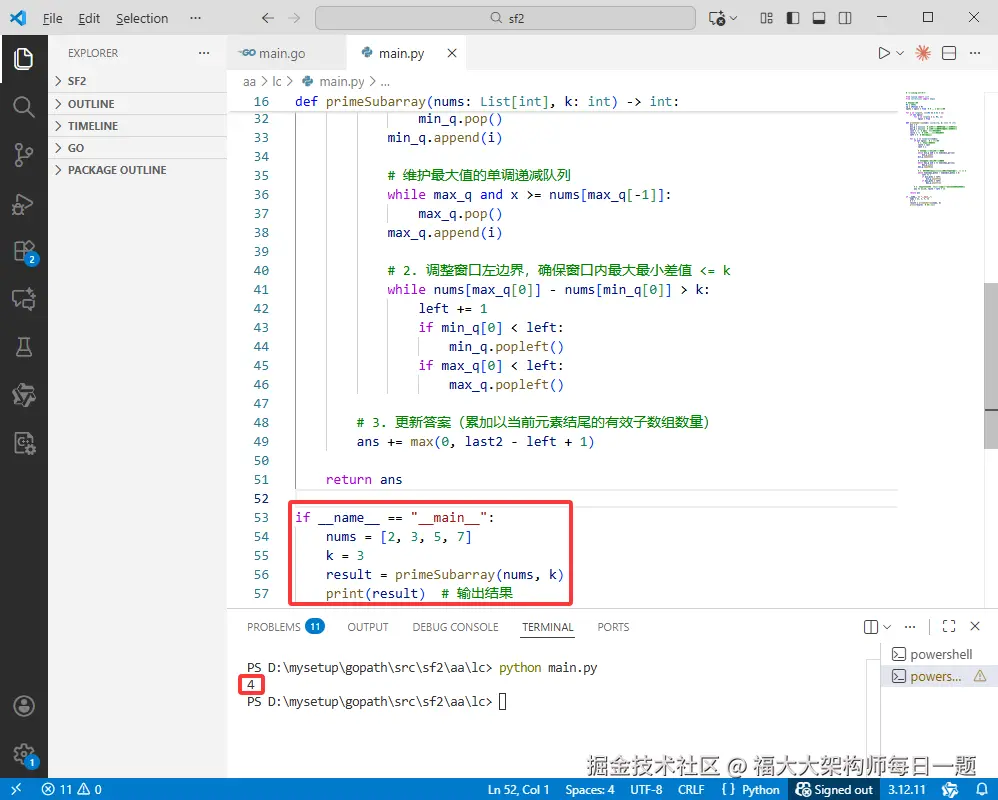Go back with the navigation arrow

[268, 18]
